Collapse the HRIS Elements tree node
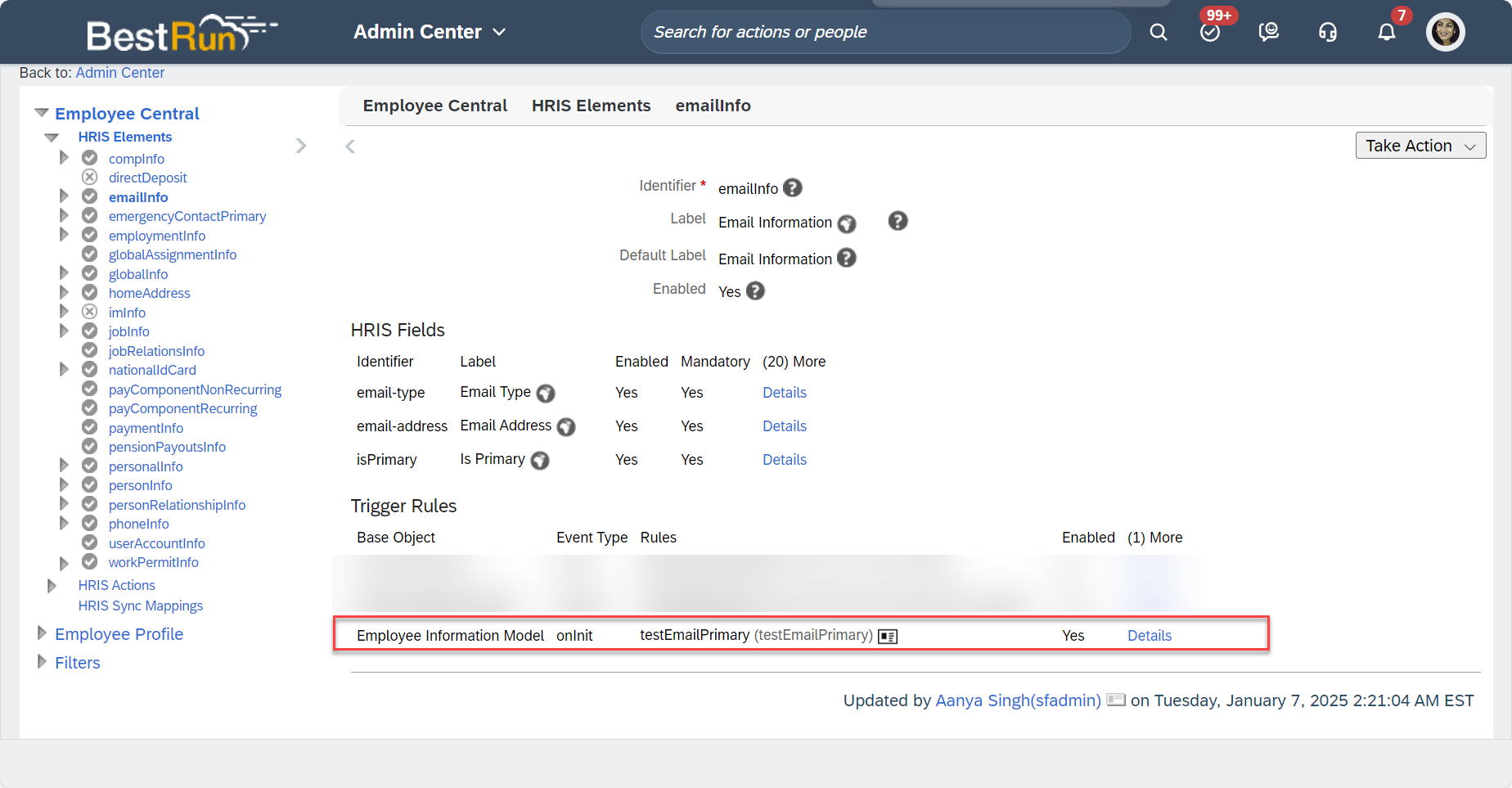This screenshot has height=788, width=1512. click(52, 137)
